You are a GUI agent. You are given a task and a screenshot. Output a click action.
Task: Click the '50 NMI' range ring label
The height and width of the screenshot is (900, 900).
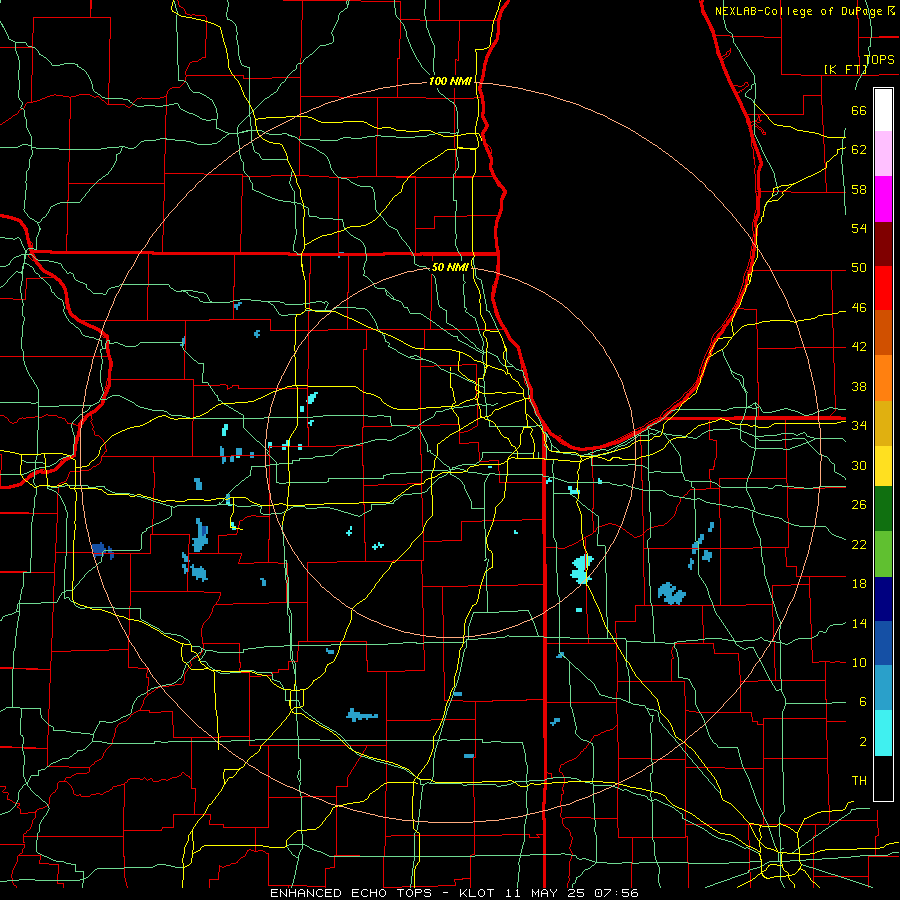coord(450,267)
